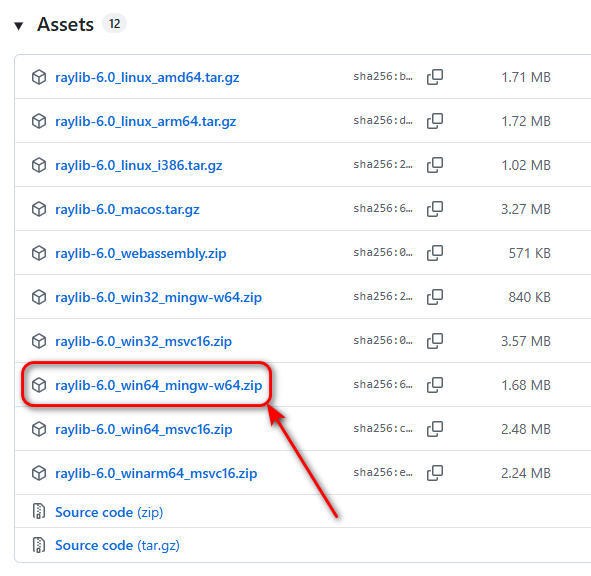Copy sha256 for raylib-6.0_linux_amd64.tar.gz
The width and height of the screenshot is (591, 576).
pos(435,77)
